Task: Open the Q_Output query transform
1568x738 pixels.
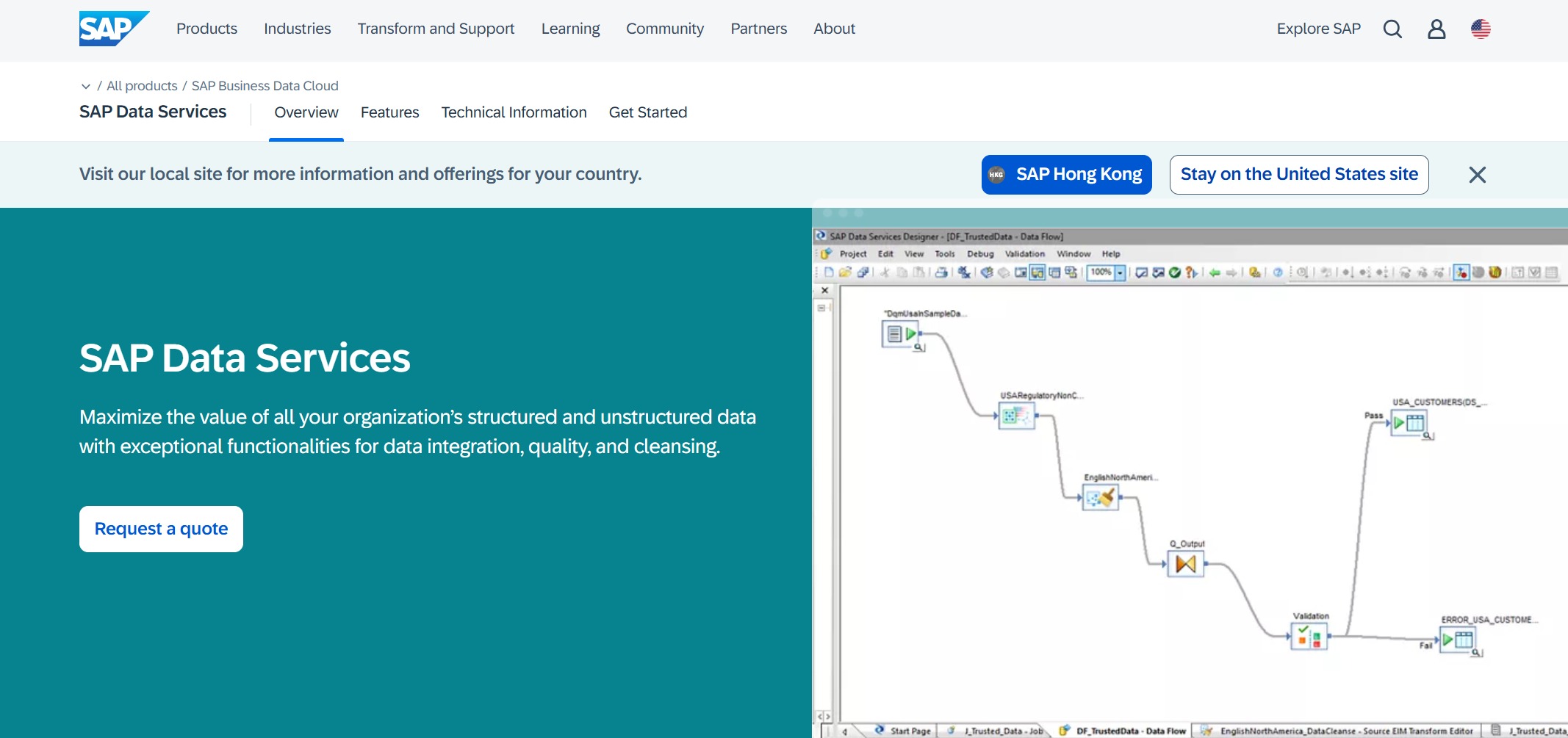Action: pyautogui.click(x=1185, y=564)
